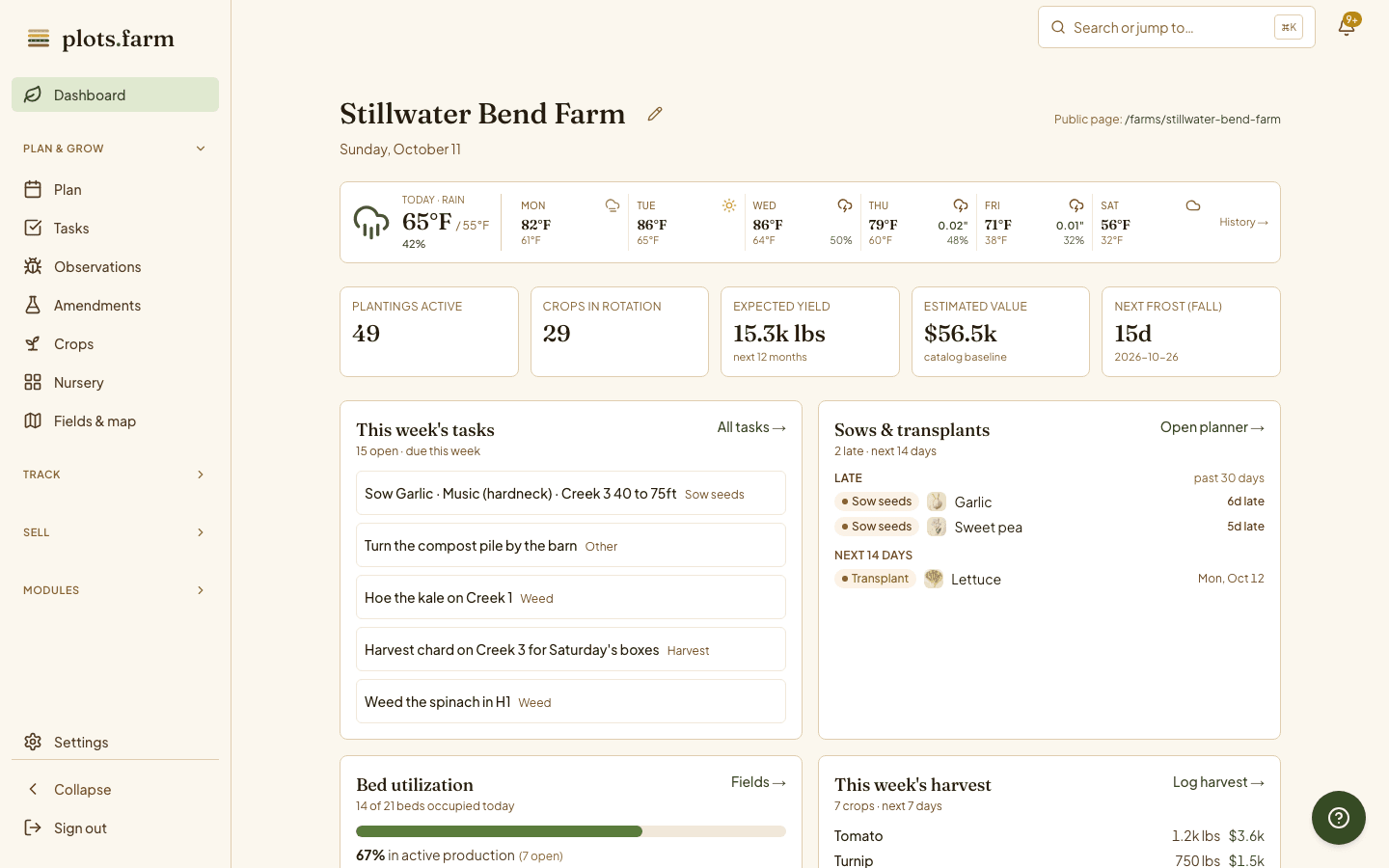Click the Observations bug icon
Screen dimensions: 1389x868
[33, 266]
